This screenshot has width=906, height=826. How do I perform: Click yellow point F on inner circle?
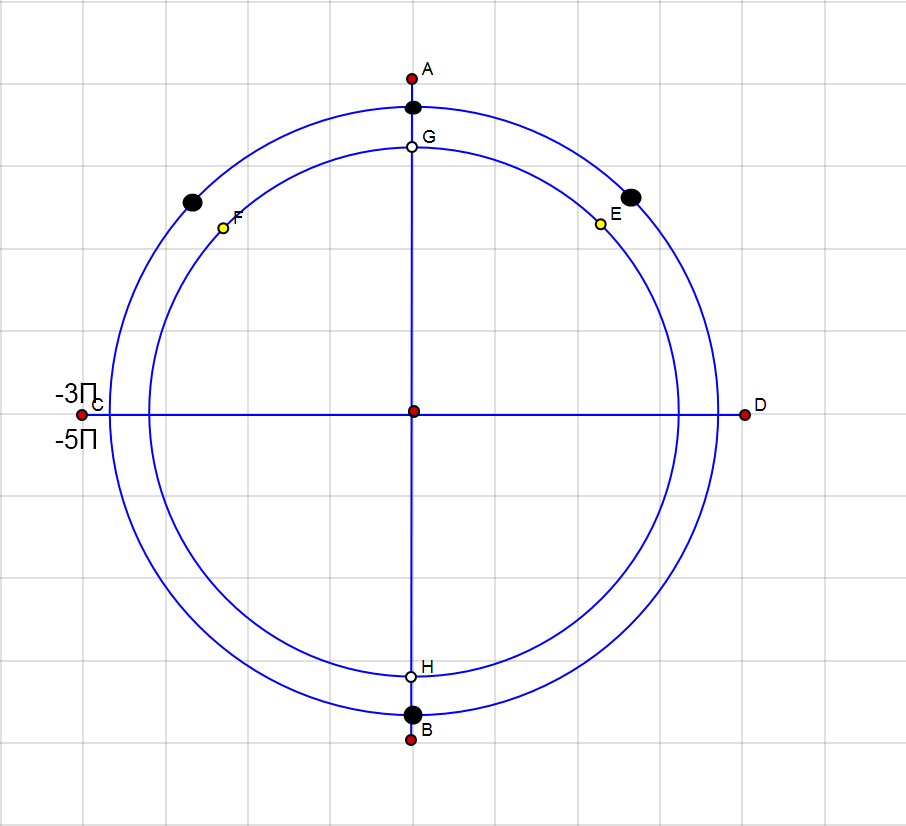click(224, 228)
